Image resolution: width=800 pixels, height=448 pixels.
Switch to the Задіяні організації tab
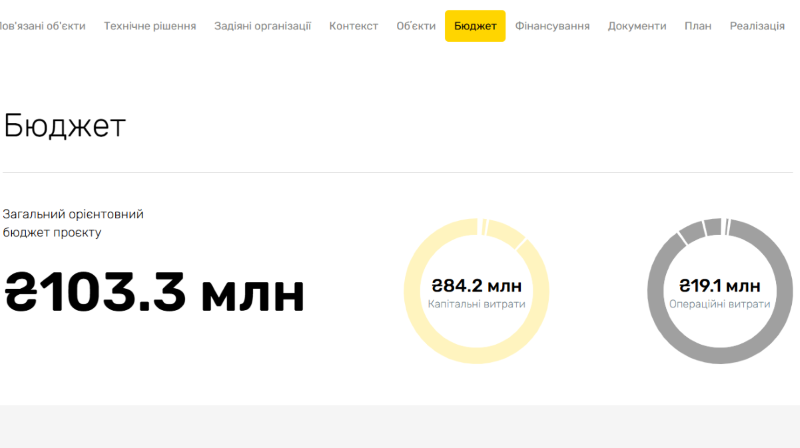(262, 26)
